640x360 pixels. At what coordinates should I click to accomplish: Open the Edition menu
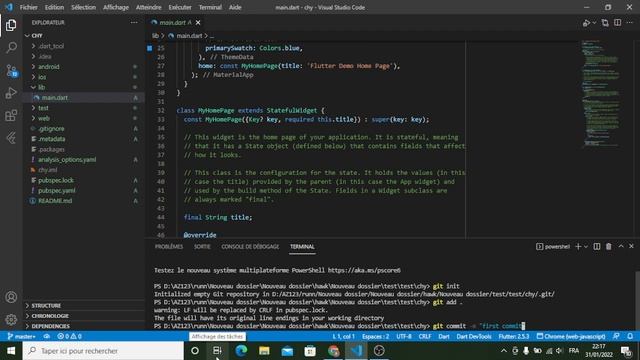click(54, 7)
